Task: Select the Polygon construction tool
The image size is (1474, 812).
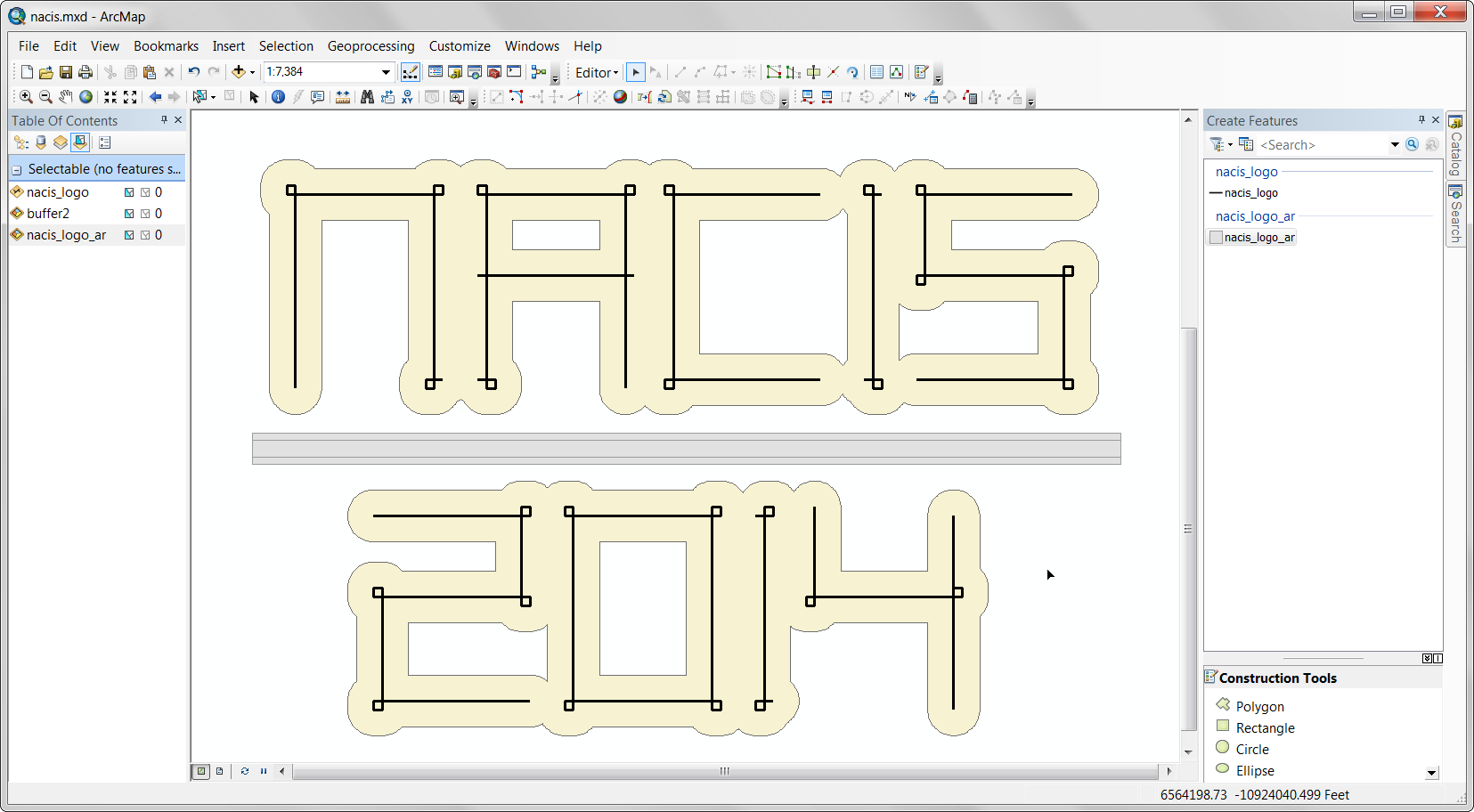Action: (1250, 706)
